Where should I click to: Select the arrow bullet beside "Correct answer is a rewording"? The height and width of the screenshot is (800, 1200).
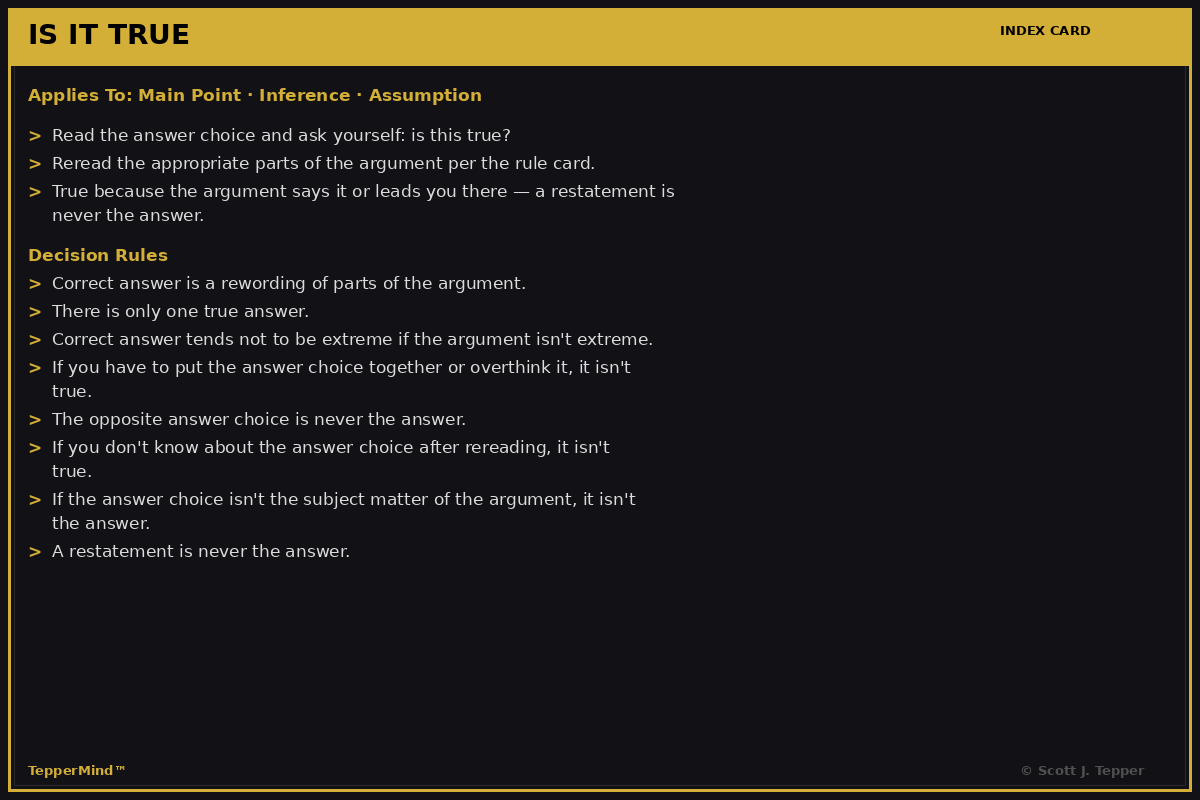pos(35,284)
